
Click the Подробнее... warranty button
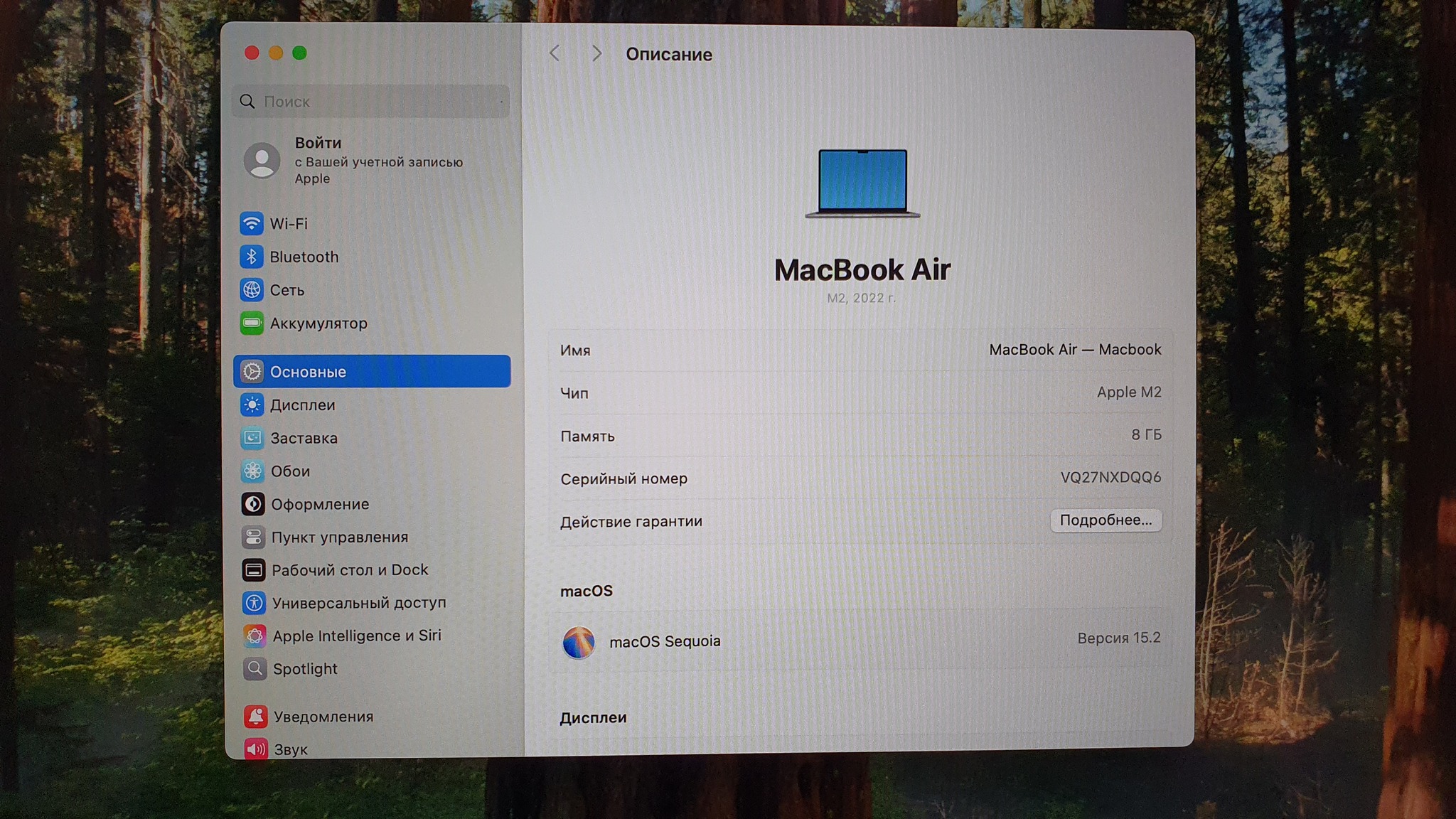(1106, 520)
